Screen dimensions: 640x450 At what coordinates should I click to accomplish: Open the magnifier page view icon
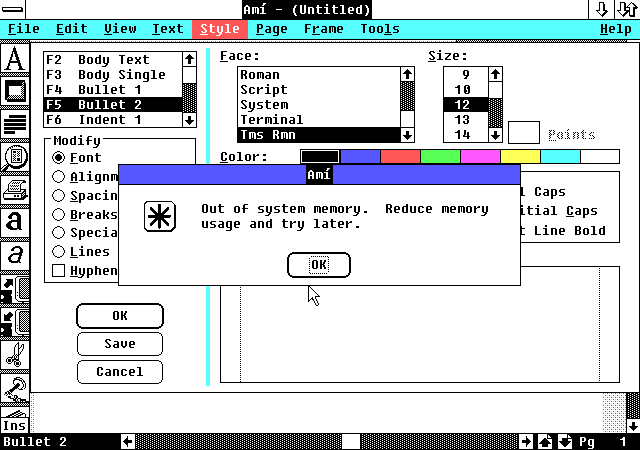point(15,157)
